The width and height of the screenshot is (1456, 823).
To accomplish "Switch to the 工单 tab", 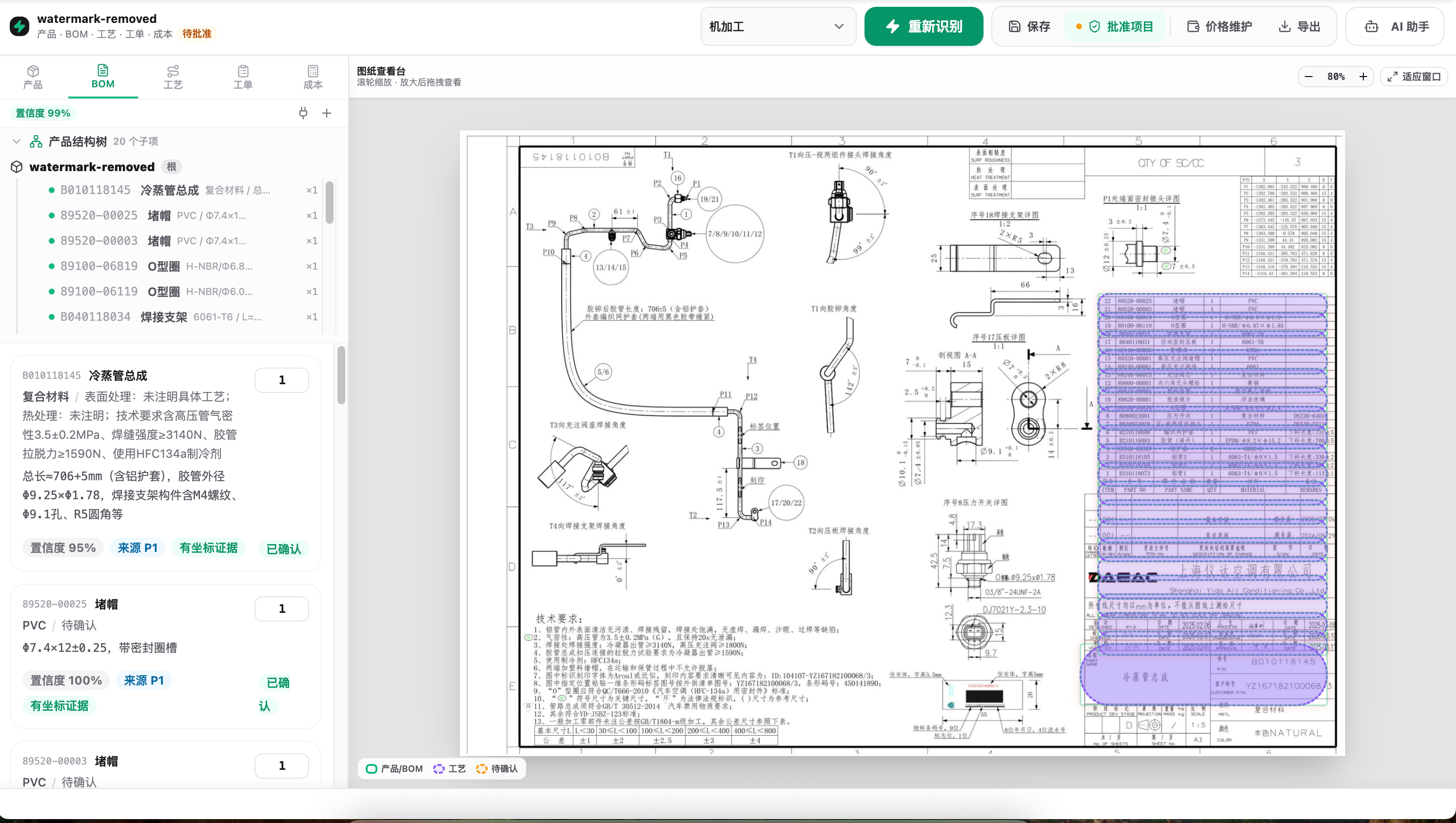I will coord(243,77).
